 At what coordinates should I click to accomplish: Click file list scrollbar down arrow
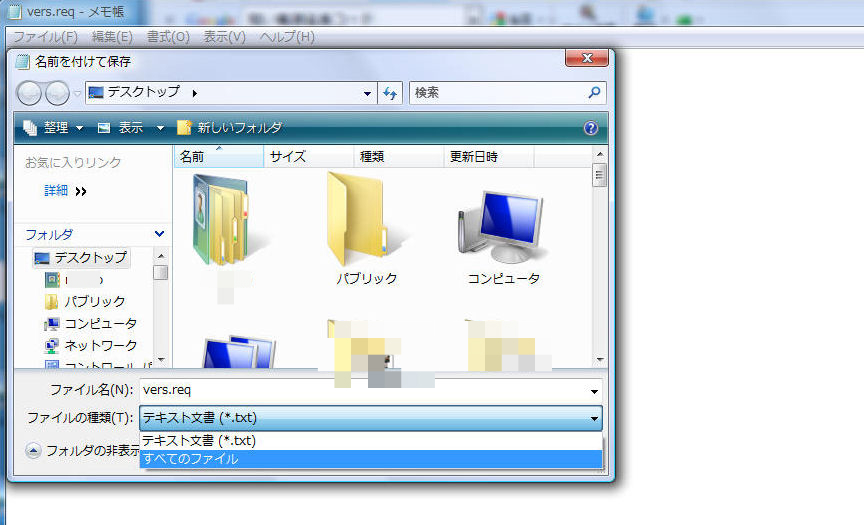tap(600, 360)
